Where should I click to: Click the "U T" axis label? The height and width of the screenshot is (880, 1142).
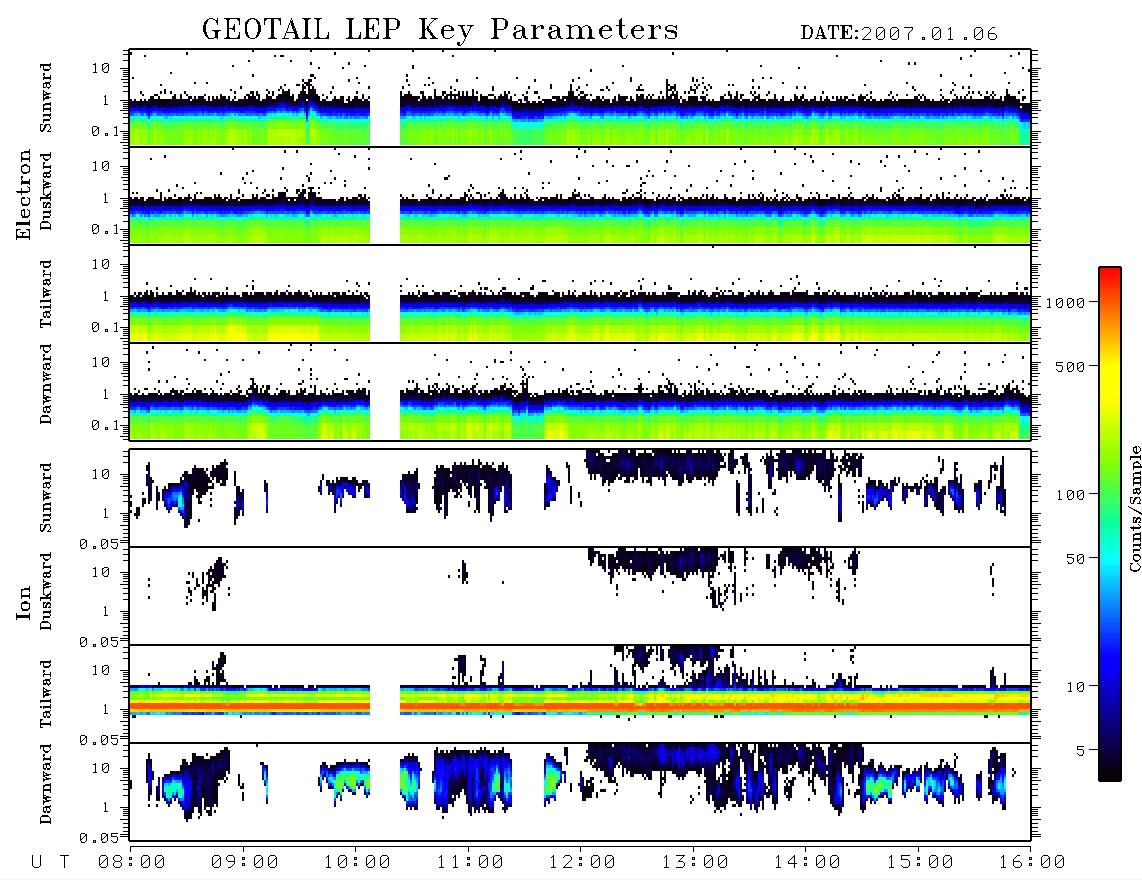point(50,862)
